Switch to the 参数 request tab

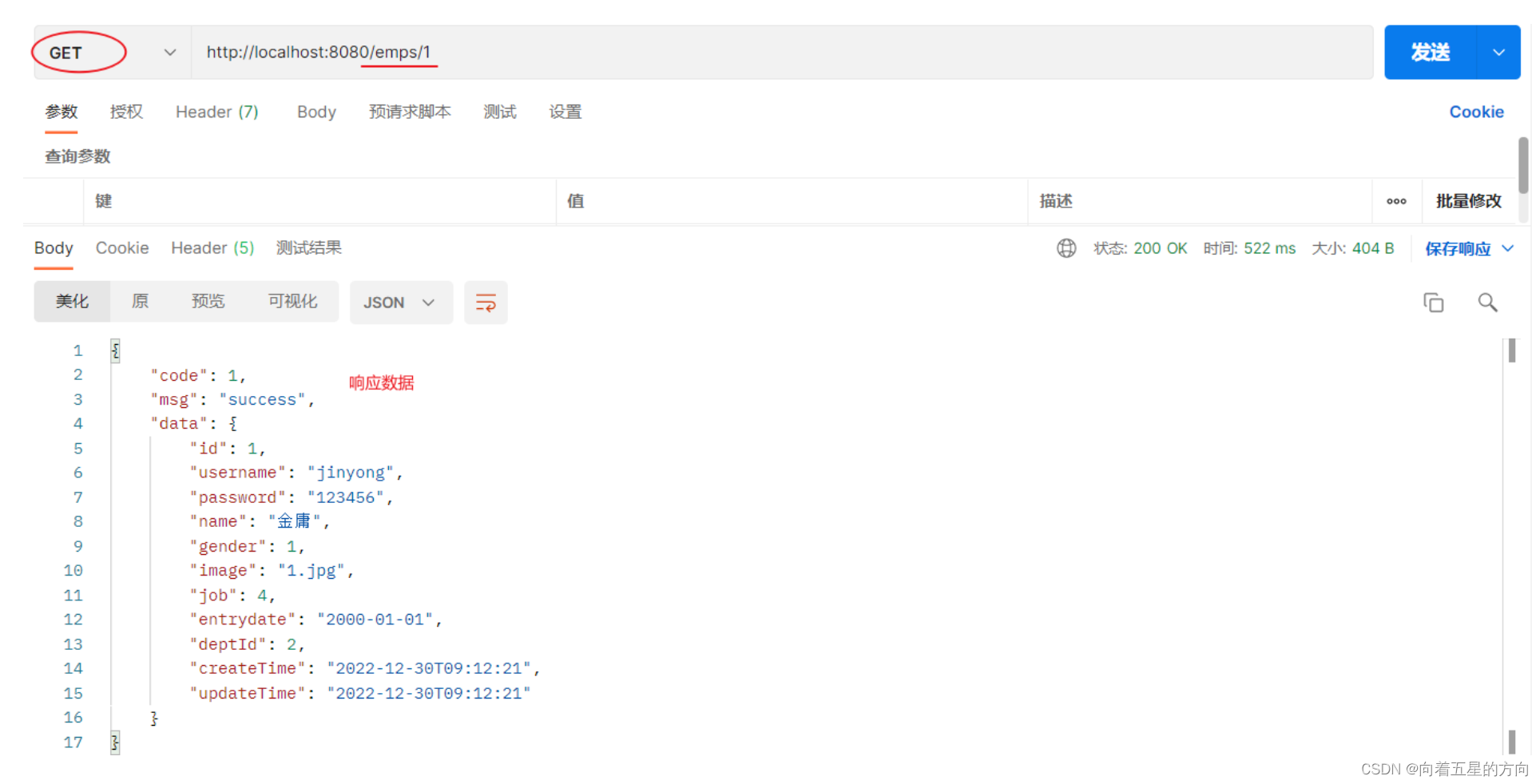[62, 112]
